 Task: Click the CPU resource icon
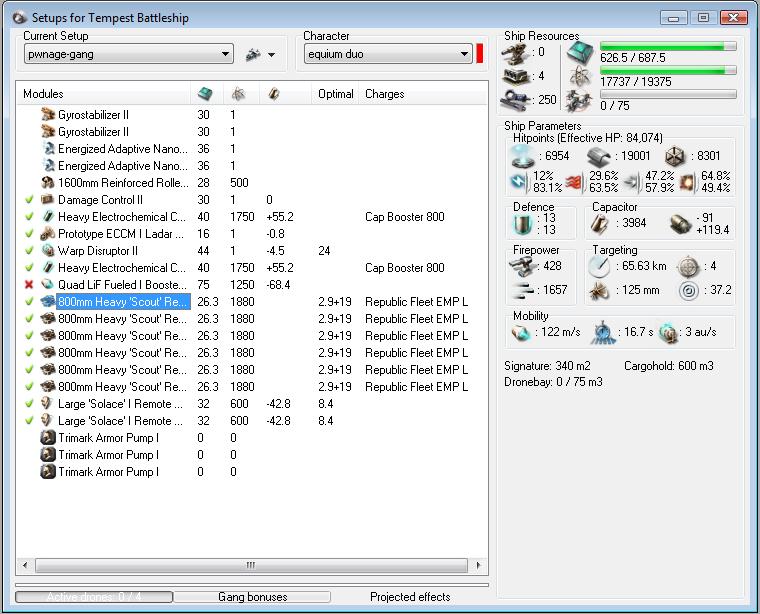tap(580, 52)
